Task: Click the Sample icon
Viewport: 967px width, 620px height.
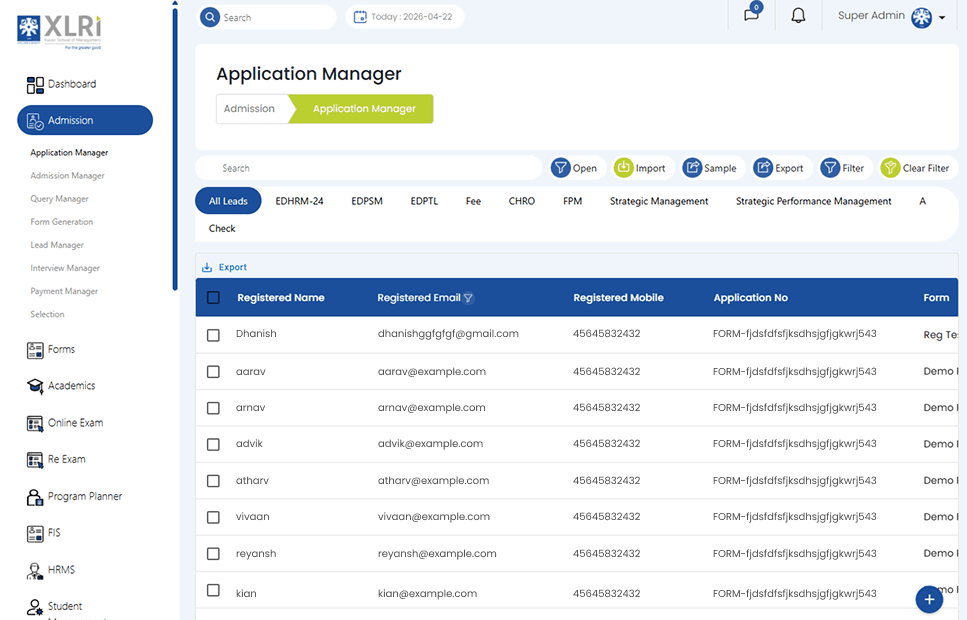Action: pyautogui.click(x=692, y=167)
